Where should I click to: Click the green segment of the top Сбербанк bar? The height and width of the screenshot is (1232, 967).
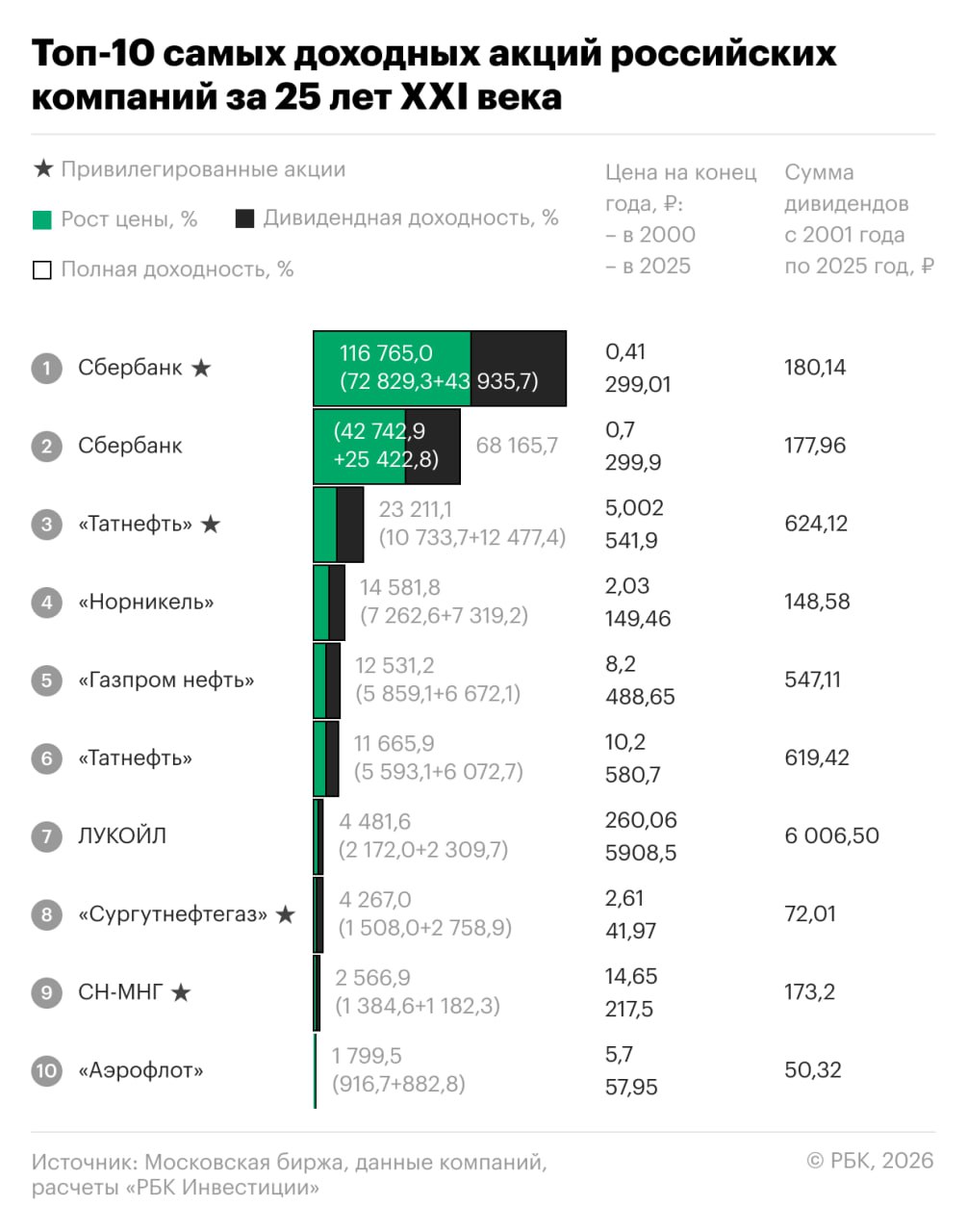(x=392, y=368)
